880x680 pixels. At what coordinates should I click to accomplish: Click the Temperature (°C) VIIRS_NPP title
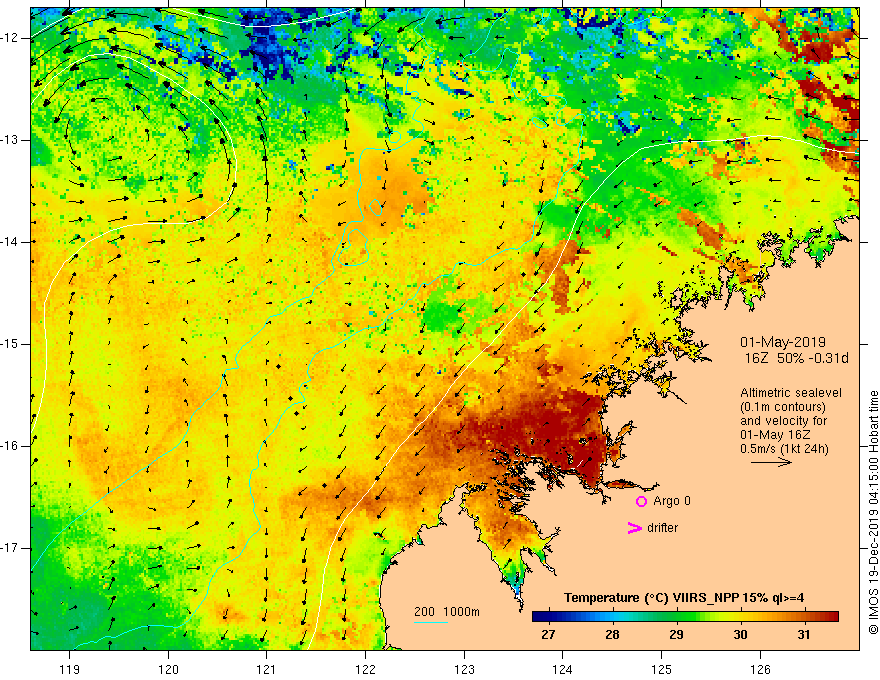pos(684,598)
